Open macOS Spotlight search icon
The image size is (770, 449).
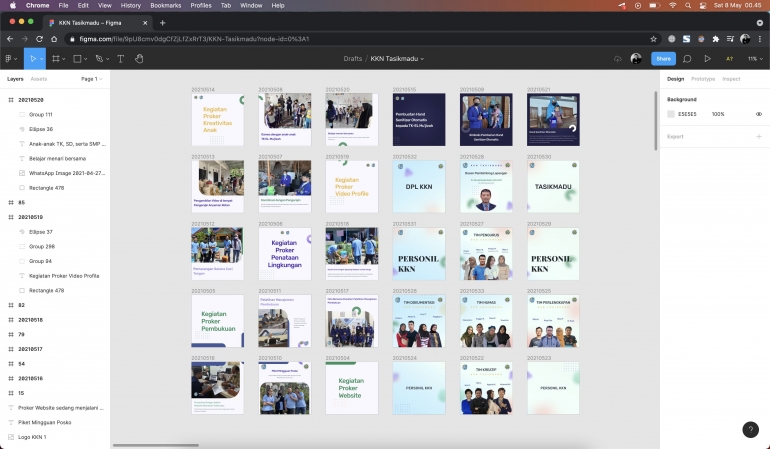pos(688,5)
